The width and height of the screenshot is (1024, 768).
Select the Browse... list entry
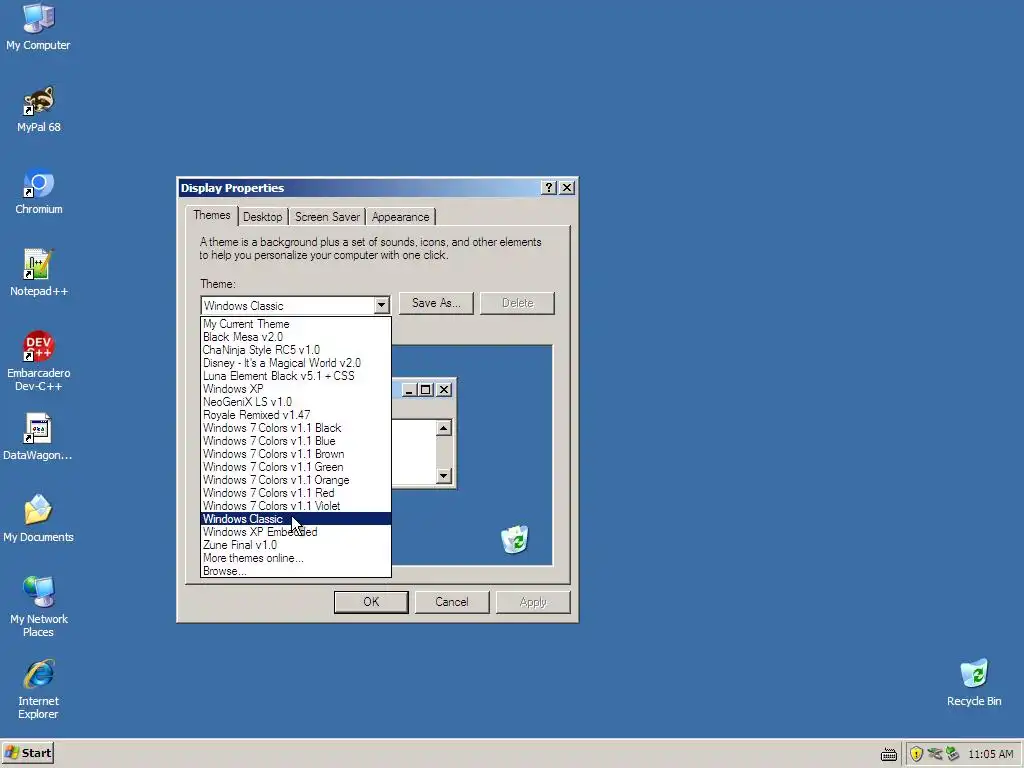(296, 571)
